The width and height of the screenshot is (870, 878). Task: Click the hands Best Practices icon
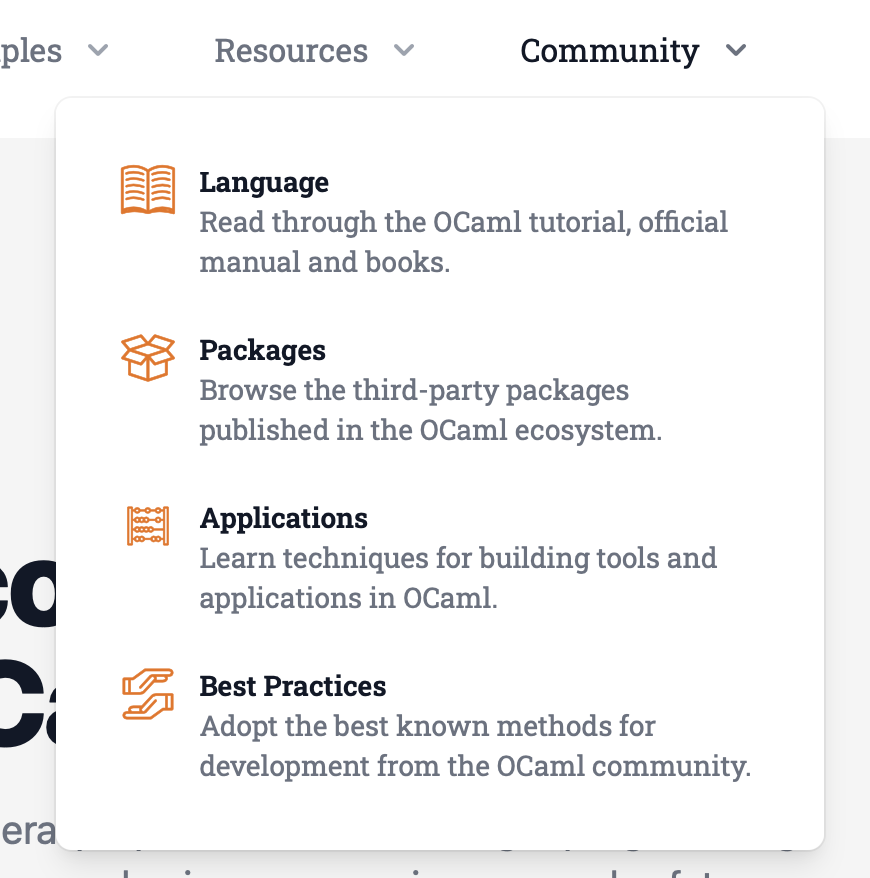point(148,694)
